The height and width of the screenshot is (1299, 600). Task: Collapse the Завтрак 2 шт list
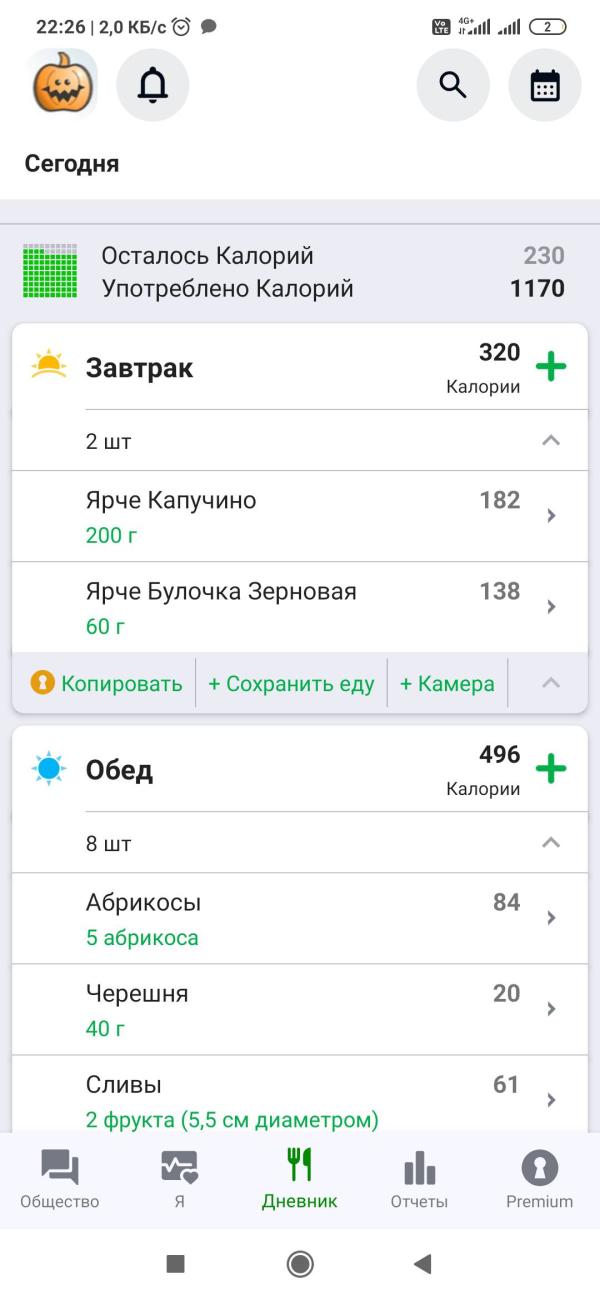550,440
